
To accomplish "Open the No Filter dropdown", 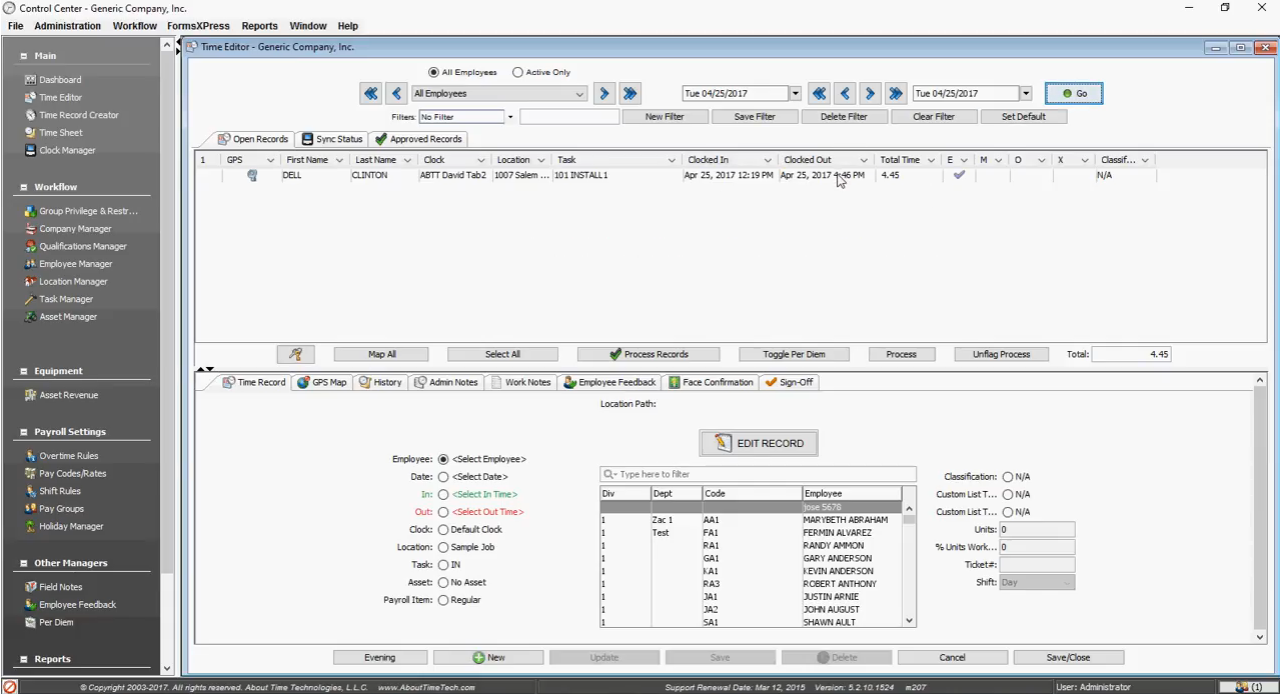I will tap(510, 117).
